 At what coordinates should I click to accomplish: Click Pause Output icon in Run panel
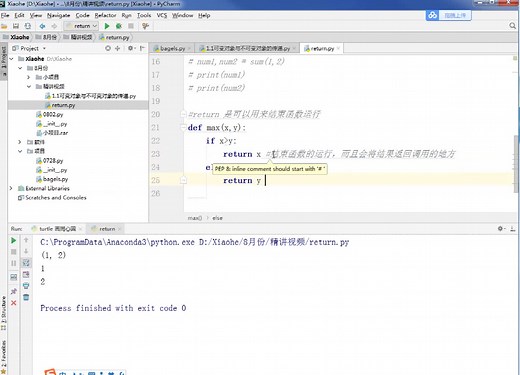[x=14, y=263]
